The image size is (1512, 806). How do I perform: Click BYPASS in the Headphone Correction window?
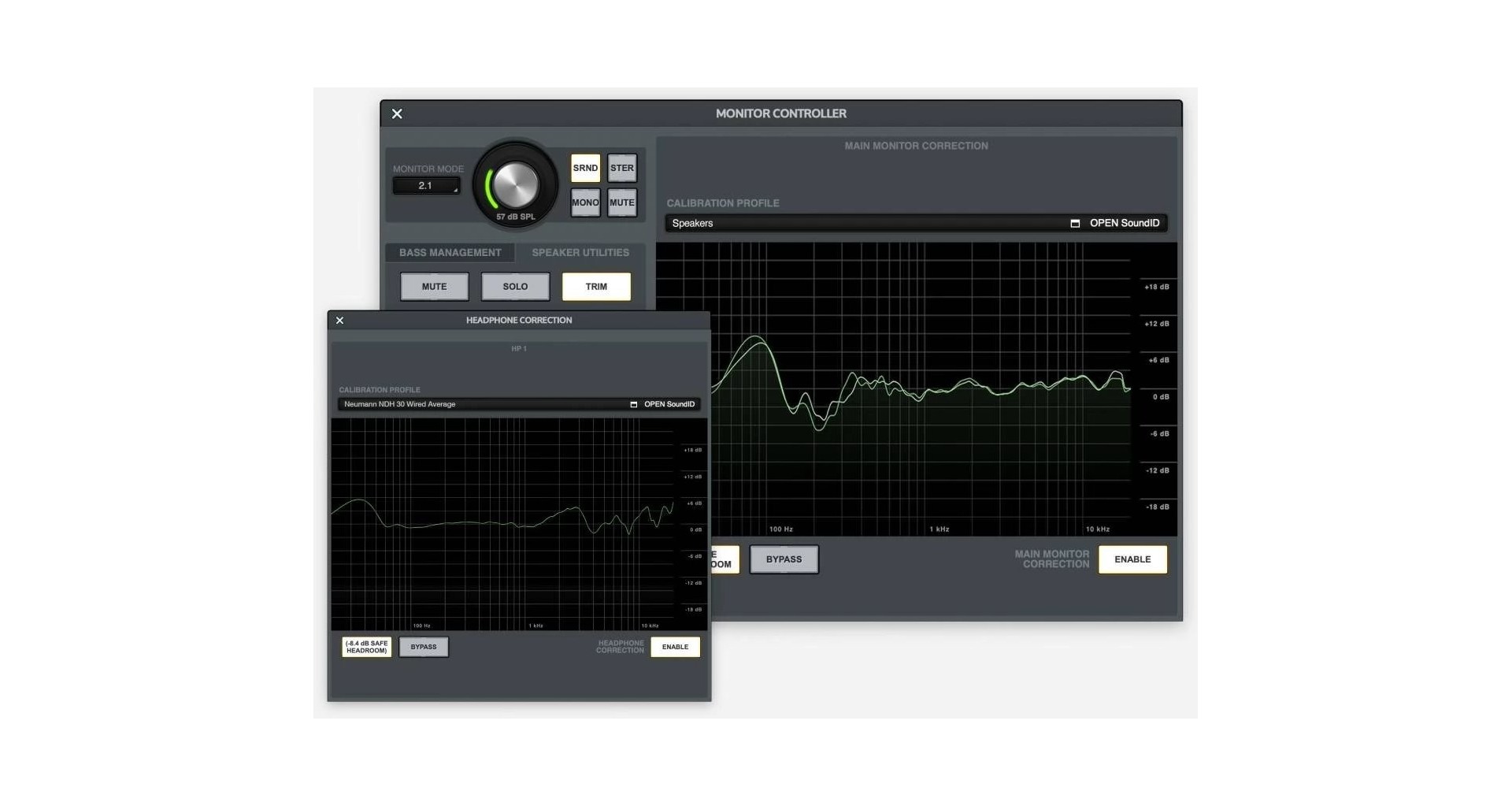(x=424, y=647)
